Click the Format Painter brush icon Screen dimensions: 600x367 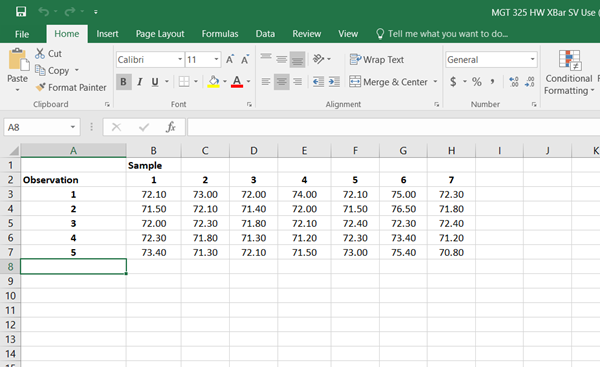(40, 87)
